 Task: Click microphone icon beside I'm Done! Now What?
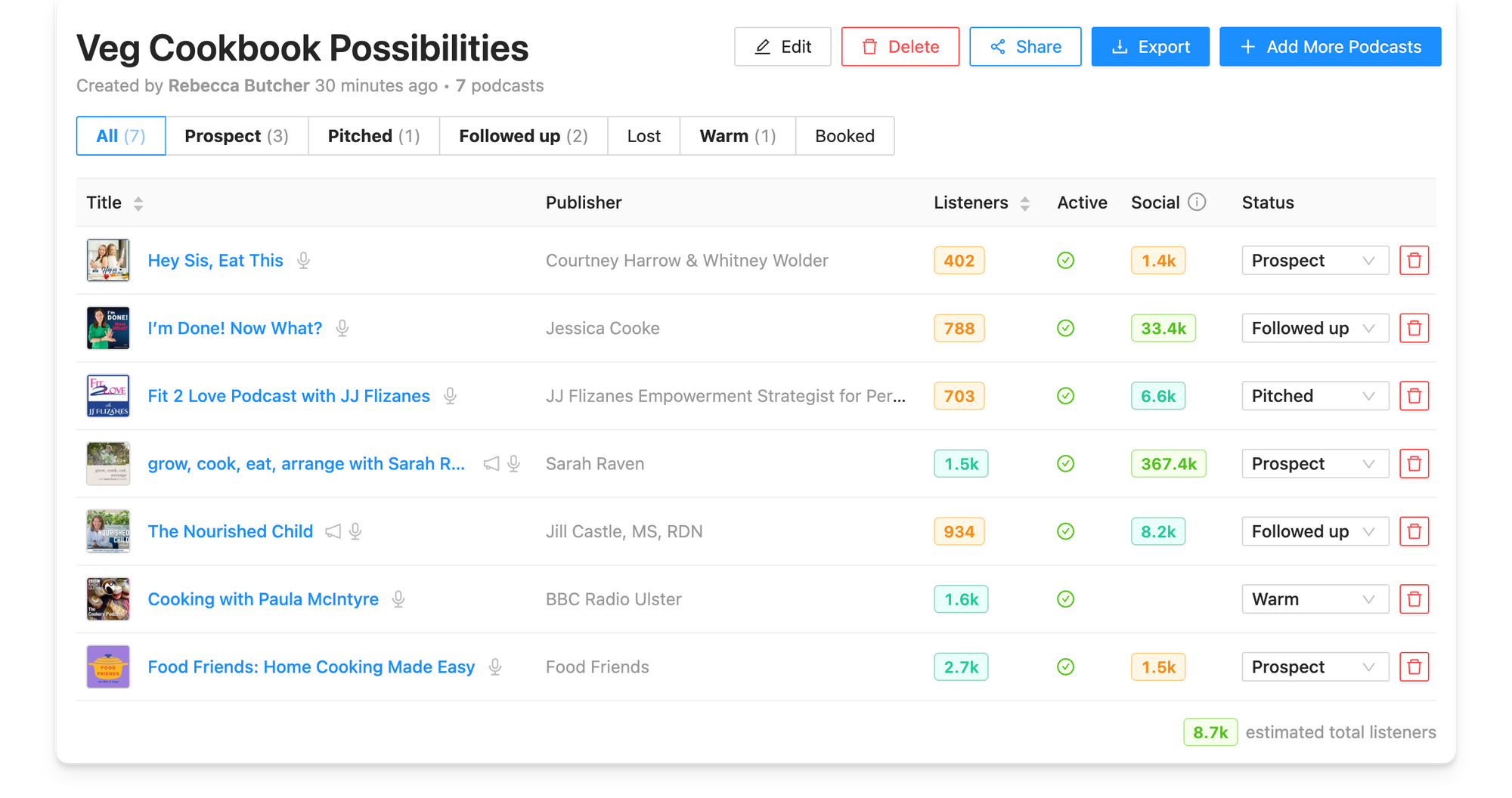click(342, 328)
